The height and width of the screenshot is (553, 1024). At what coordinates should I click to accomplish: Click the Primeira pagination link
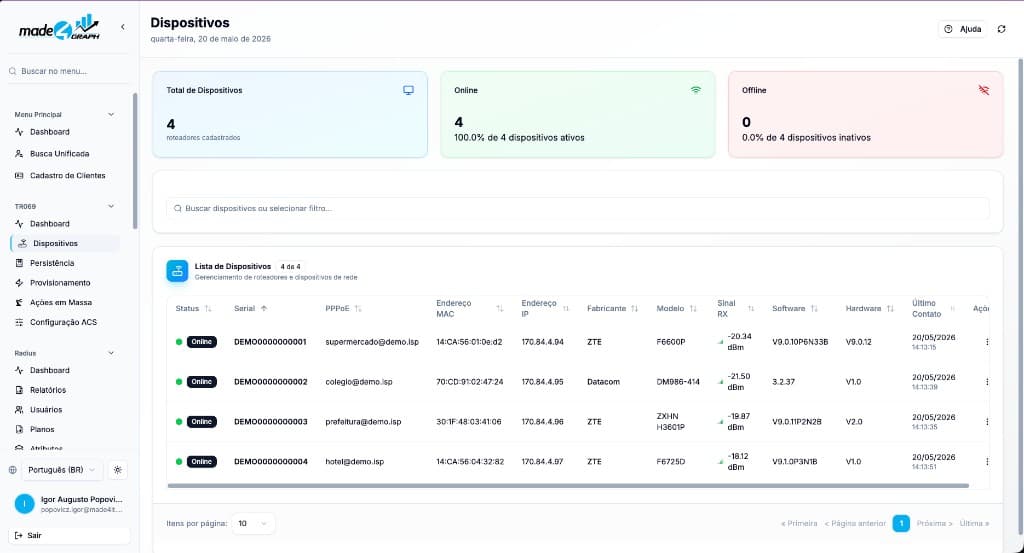click(799, 523)
